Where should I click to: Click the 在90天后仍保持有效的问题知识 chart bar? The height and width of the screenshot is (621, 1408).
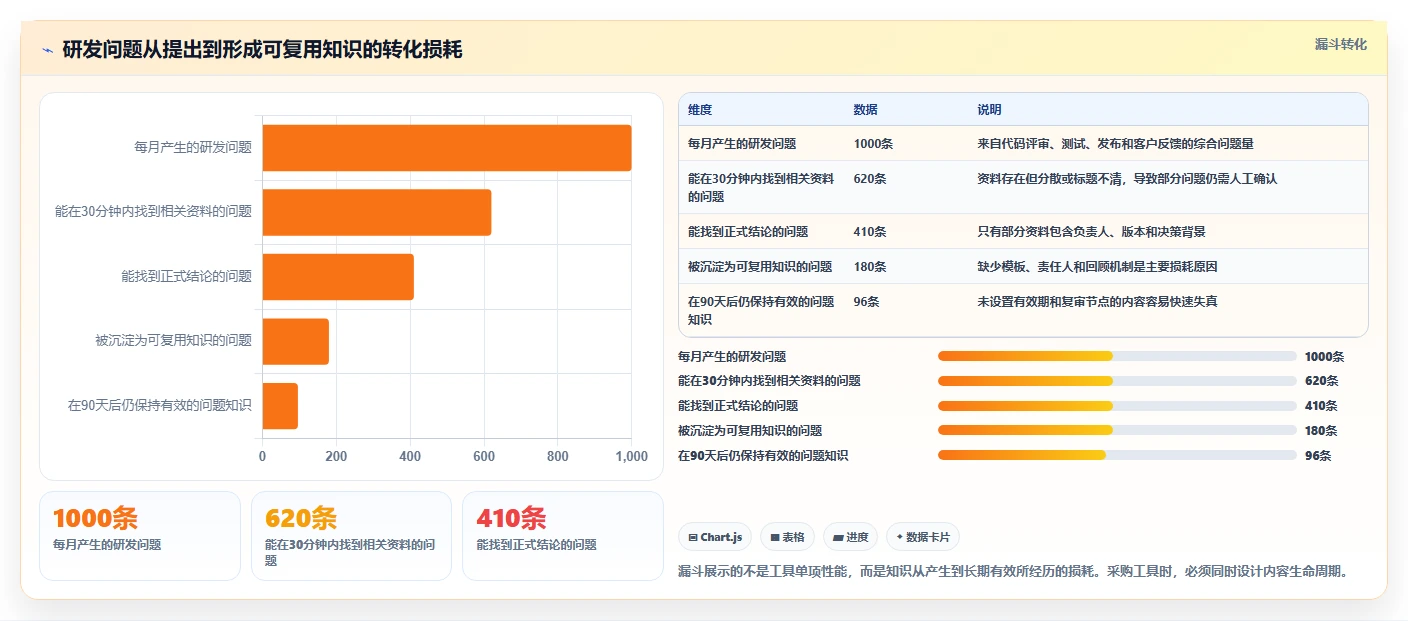pos(280,405)
